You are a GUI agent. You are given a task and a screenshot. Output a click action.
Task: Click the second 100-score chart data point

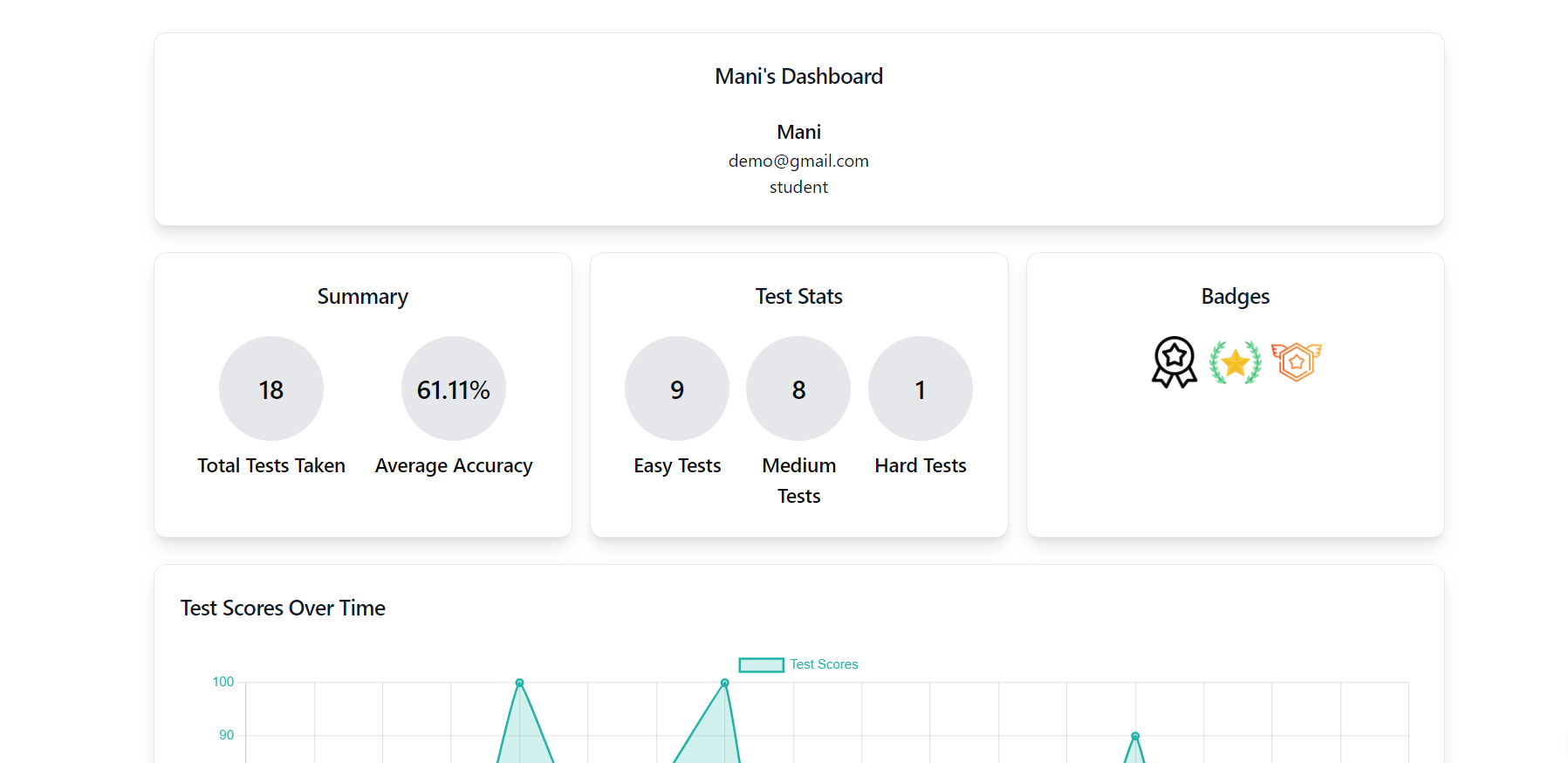[x=725, y=683]
